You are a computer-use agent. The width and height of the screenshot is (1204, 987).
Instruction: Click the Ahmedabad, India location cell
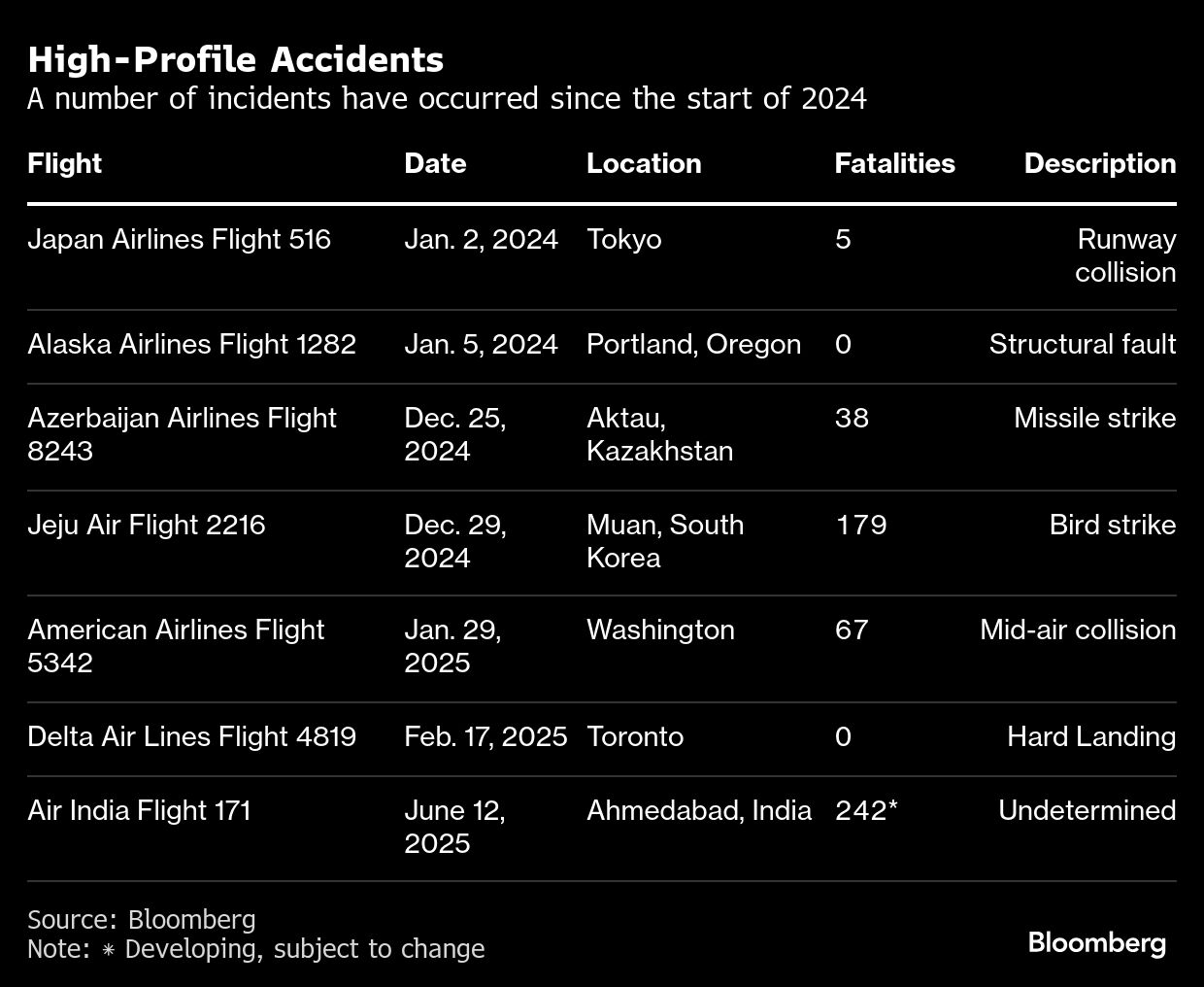pyautogui.click(x=698, y=810)
